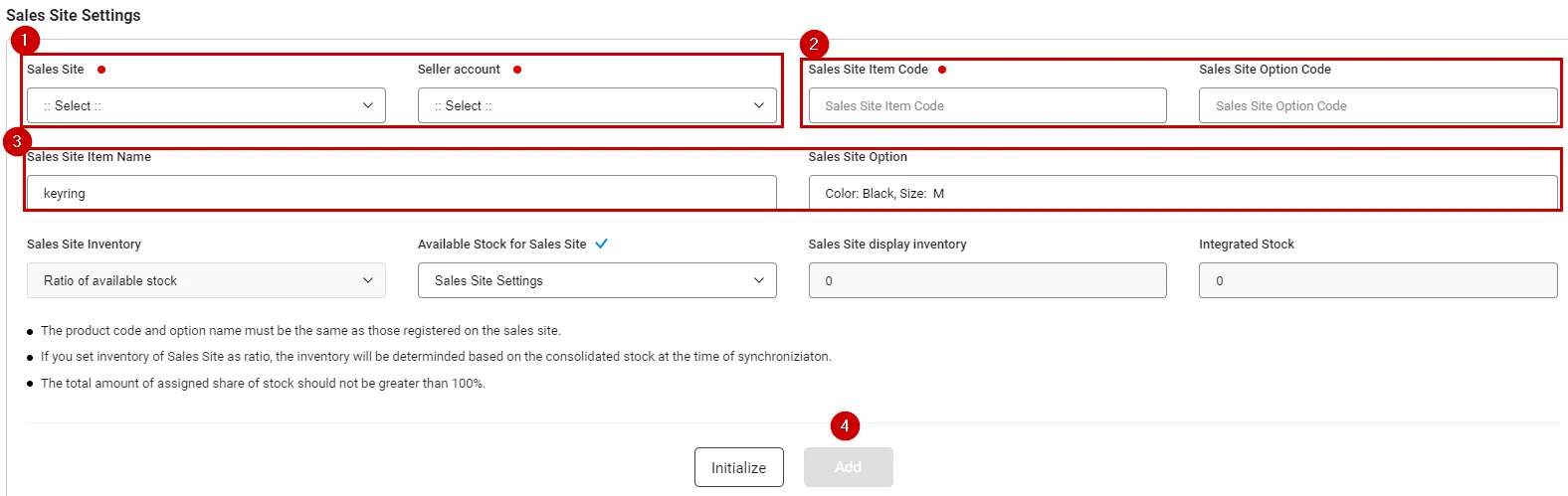Click the red required dot beside Seller account

[x=517, y=70]
